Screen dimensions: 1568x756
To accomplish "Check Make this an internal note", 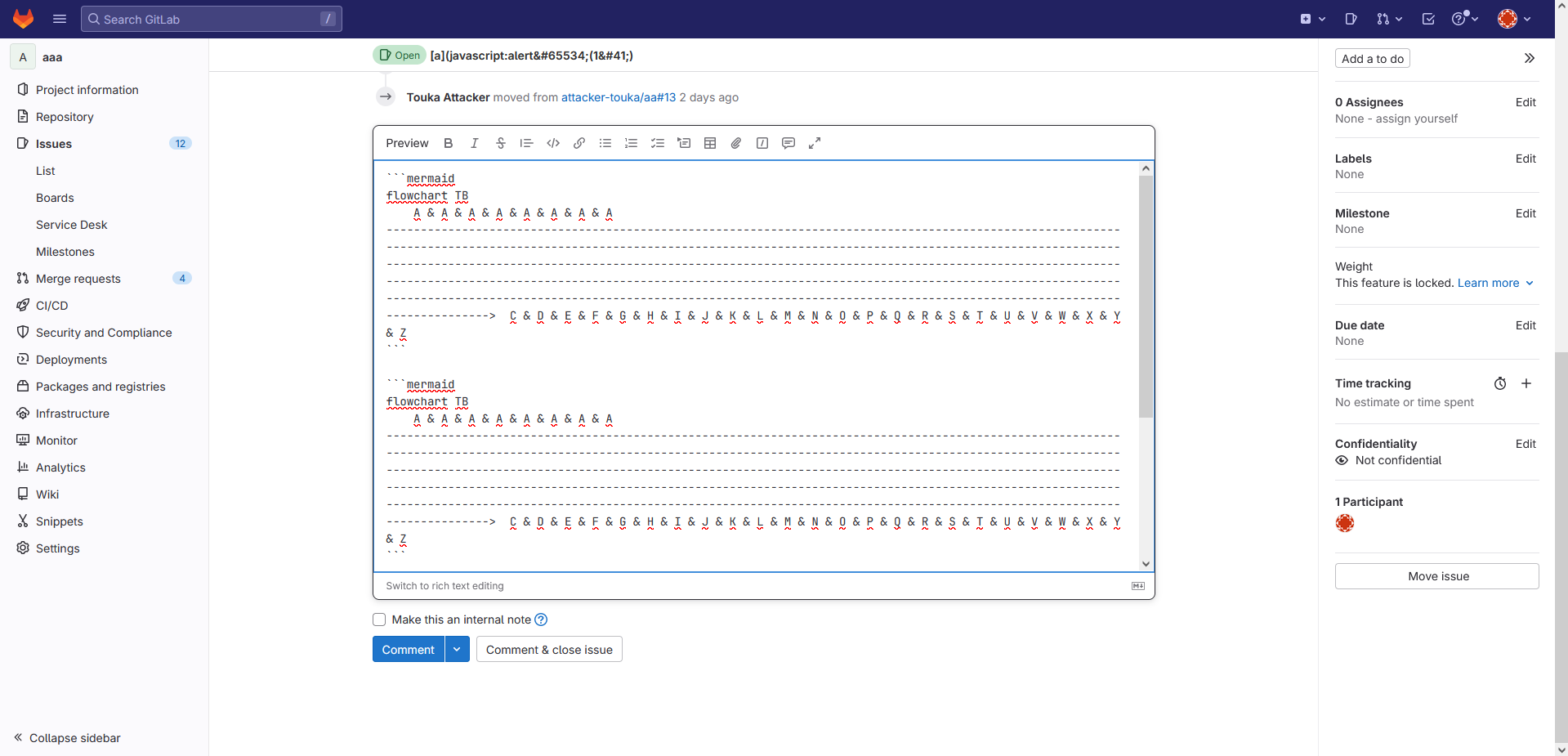I will (379, 620).
